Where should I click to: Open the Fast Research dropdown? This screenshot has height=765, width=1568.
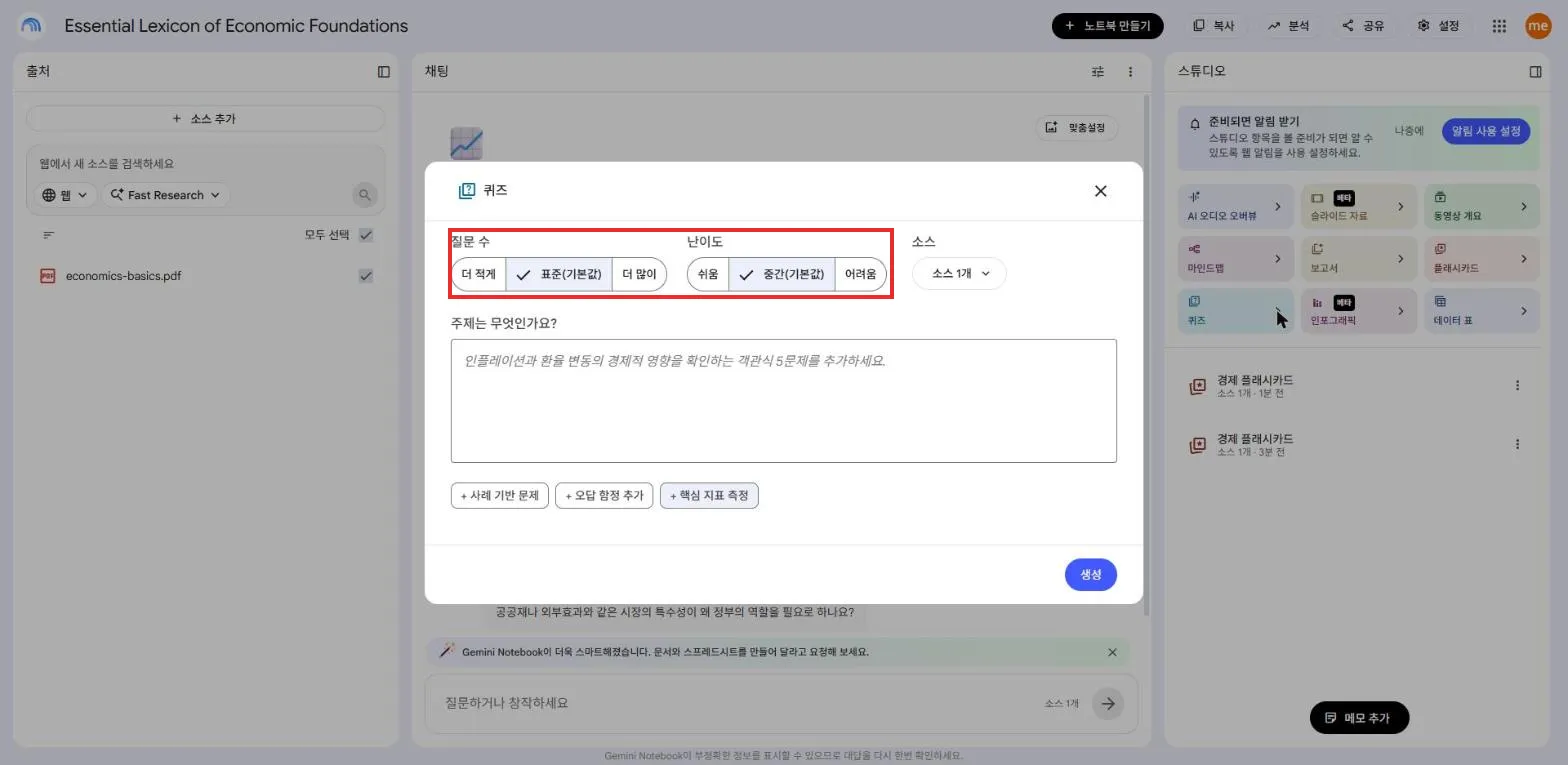(165, 195)
